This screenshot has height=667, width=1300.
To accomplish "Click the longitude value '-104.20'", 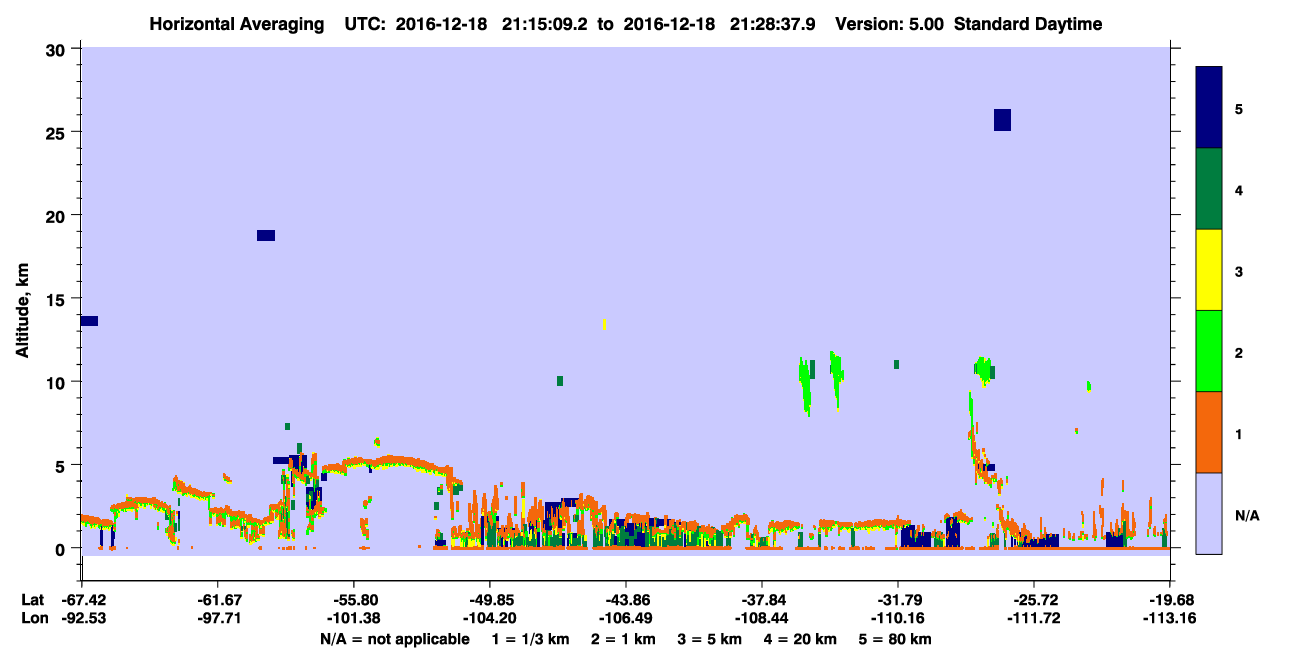I will 490,618.
